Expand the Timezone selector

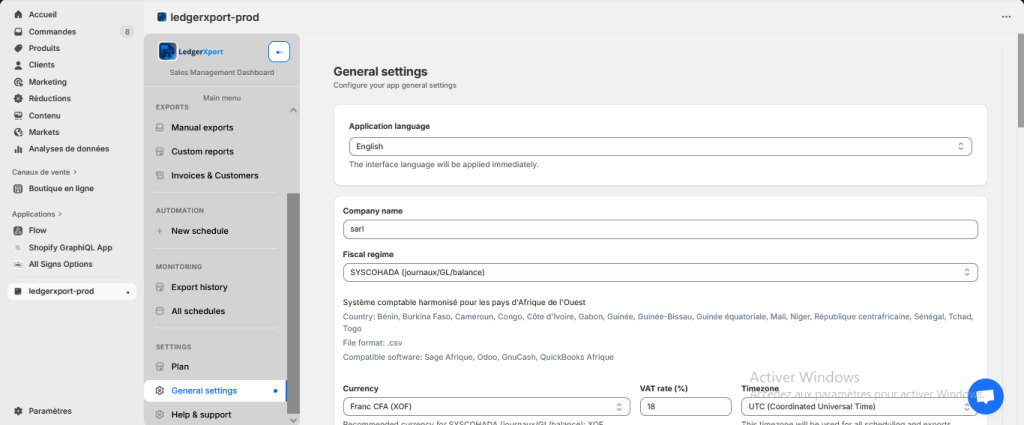click(858, 407)
